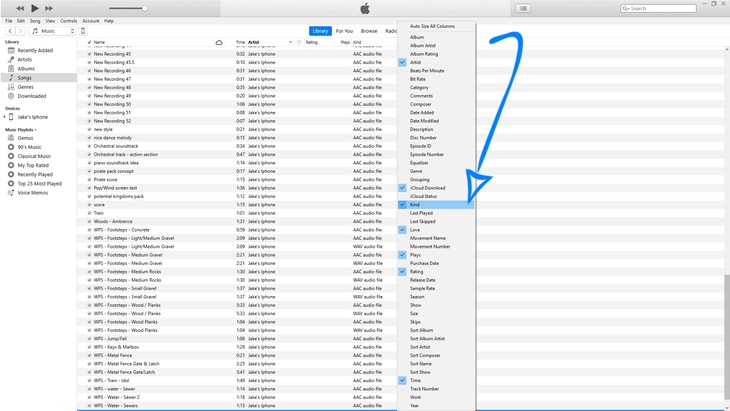Switch to the For You tab
Image resolution: width=730 pixels, height=411 pixels.
click(x=345, y=31)
